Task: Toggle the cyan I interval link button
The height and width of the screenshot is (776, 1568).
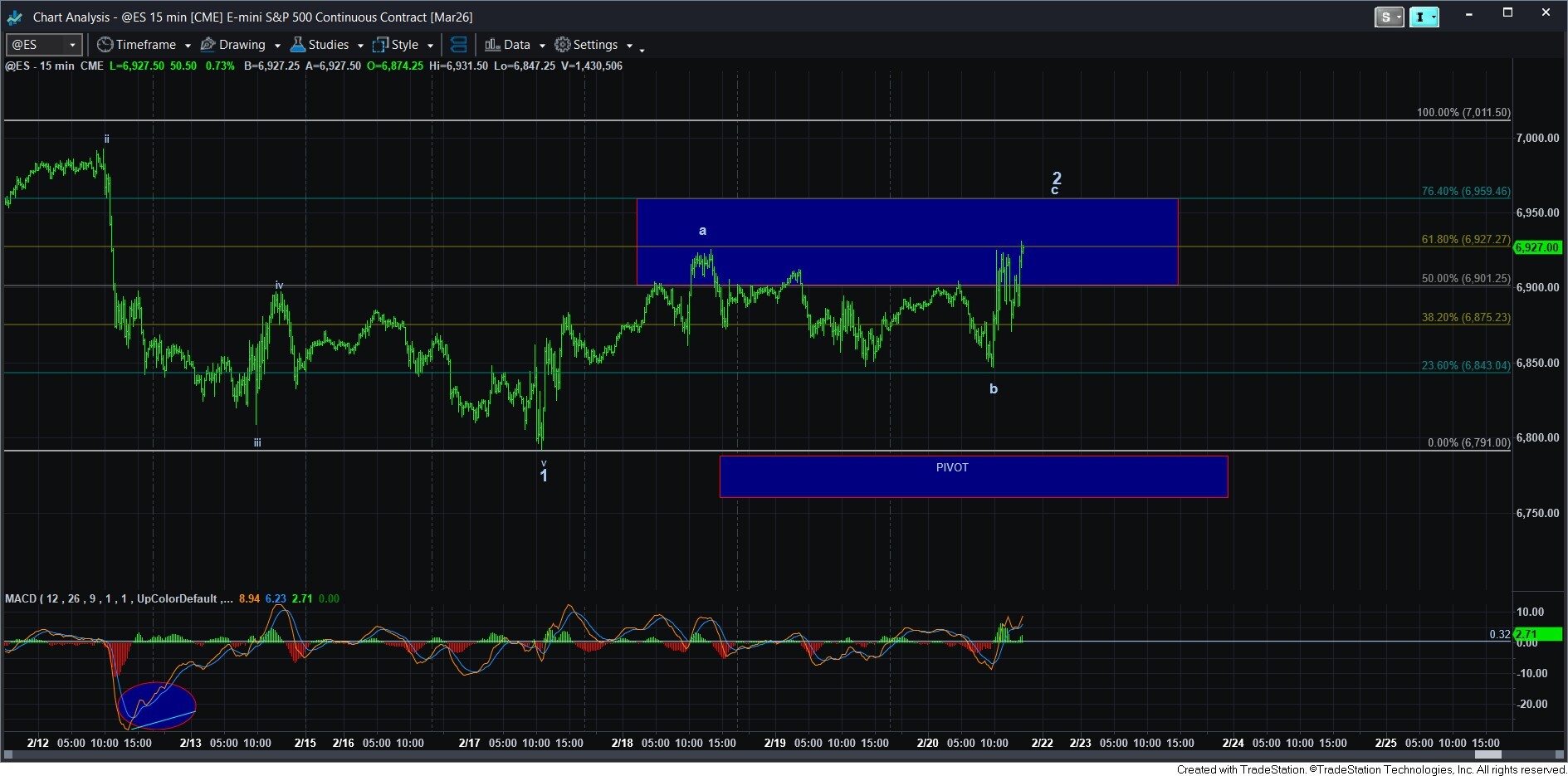Action: pyautogui.click(x=1423, y=17)
